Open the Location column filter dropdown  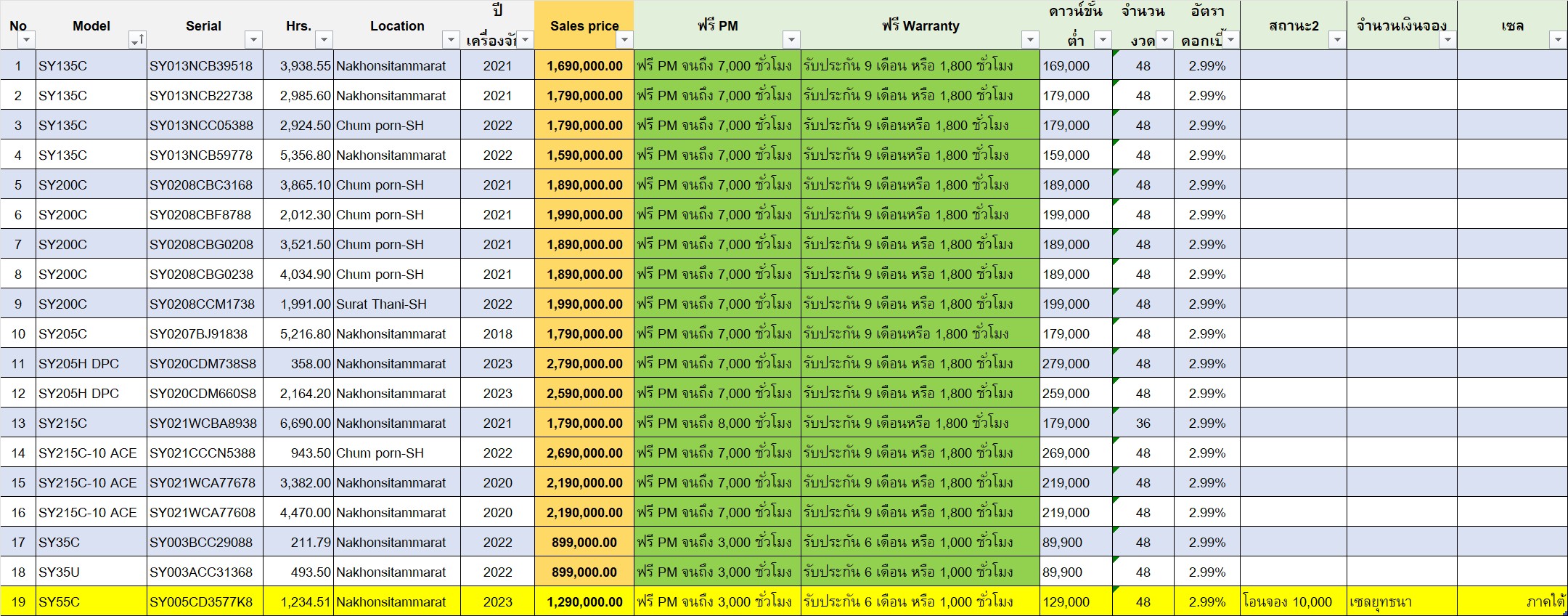tap(451, 40)
